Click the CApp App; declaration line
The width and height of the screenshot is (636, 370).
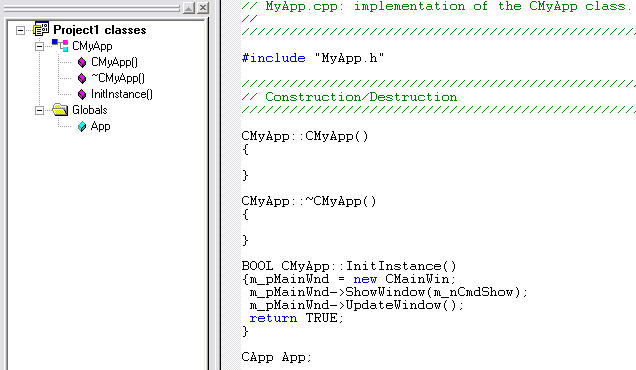[276, 357]
